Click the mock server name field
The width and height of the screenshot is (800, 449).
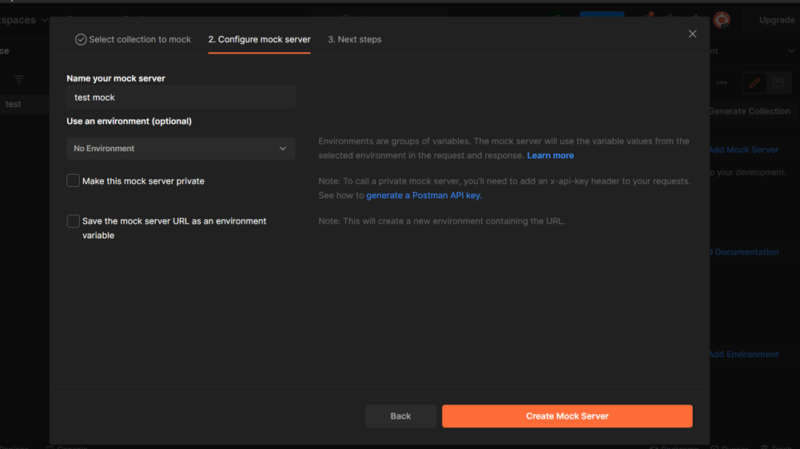click(181, 97)
